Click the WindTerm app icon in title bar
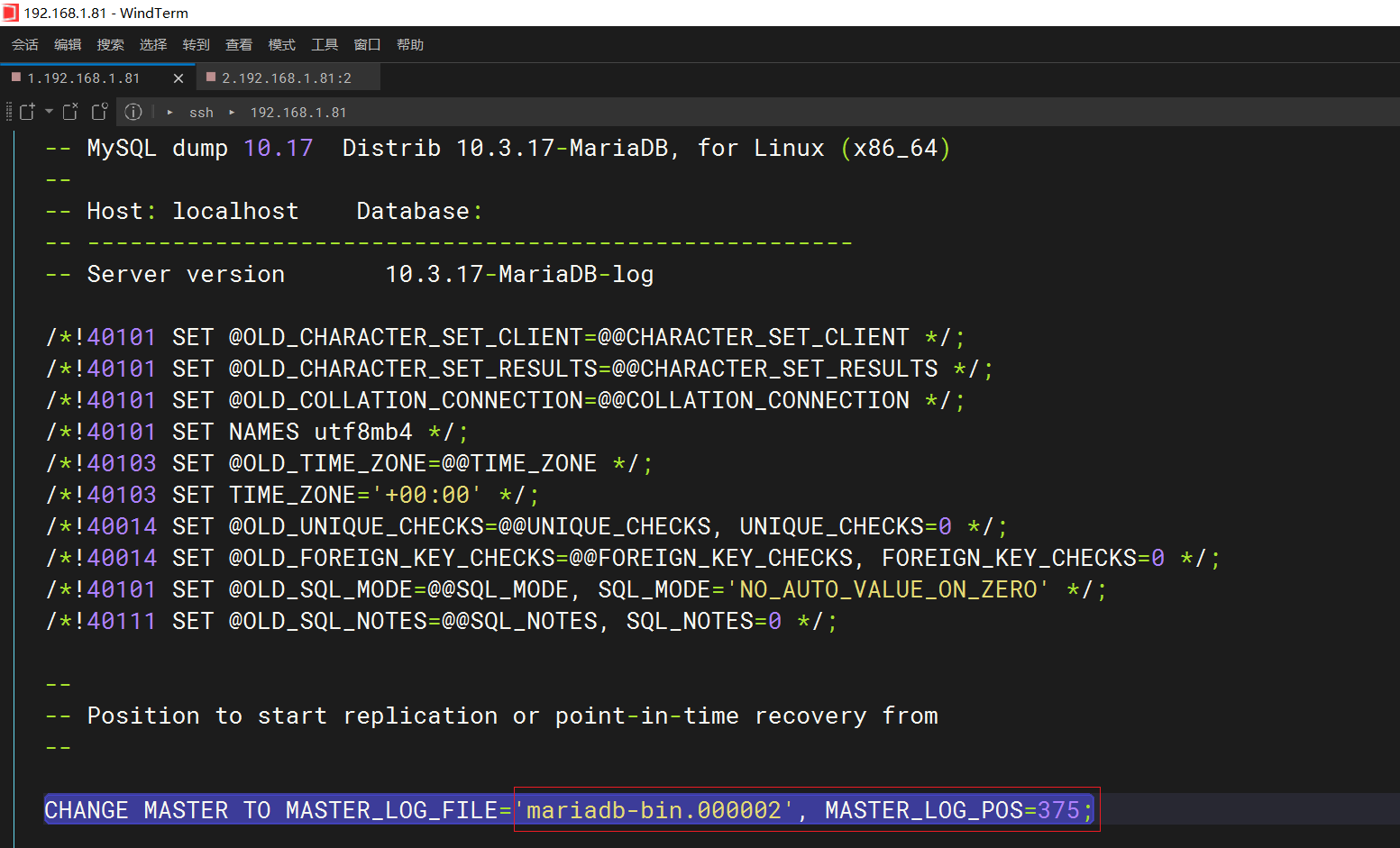The width and height of the screenshot is (1400, 848). pyautogui.click(x=10, y=13)
